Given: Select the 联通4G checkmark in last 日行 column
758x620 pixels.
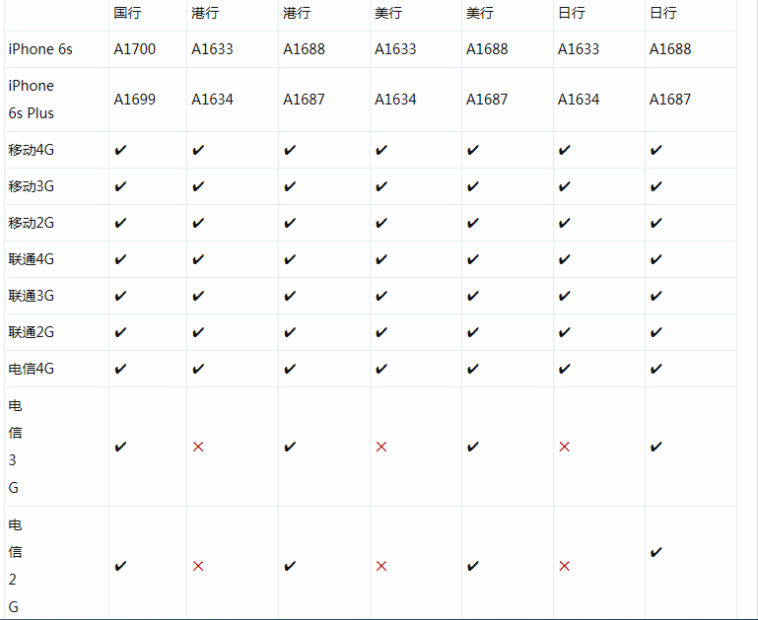Looking at the screenshot, I should coord(656,260).
